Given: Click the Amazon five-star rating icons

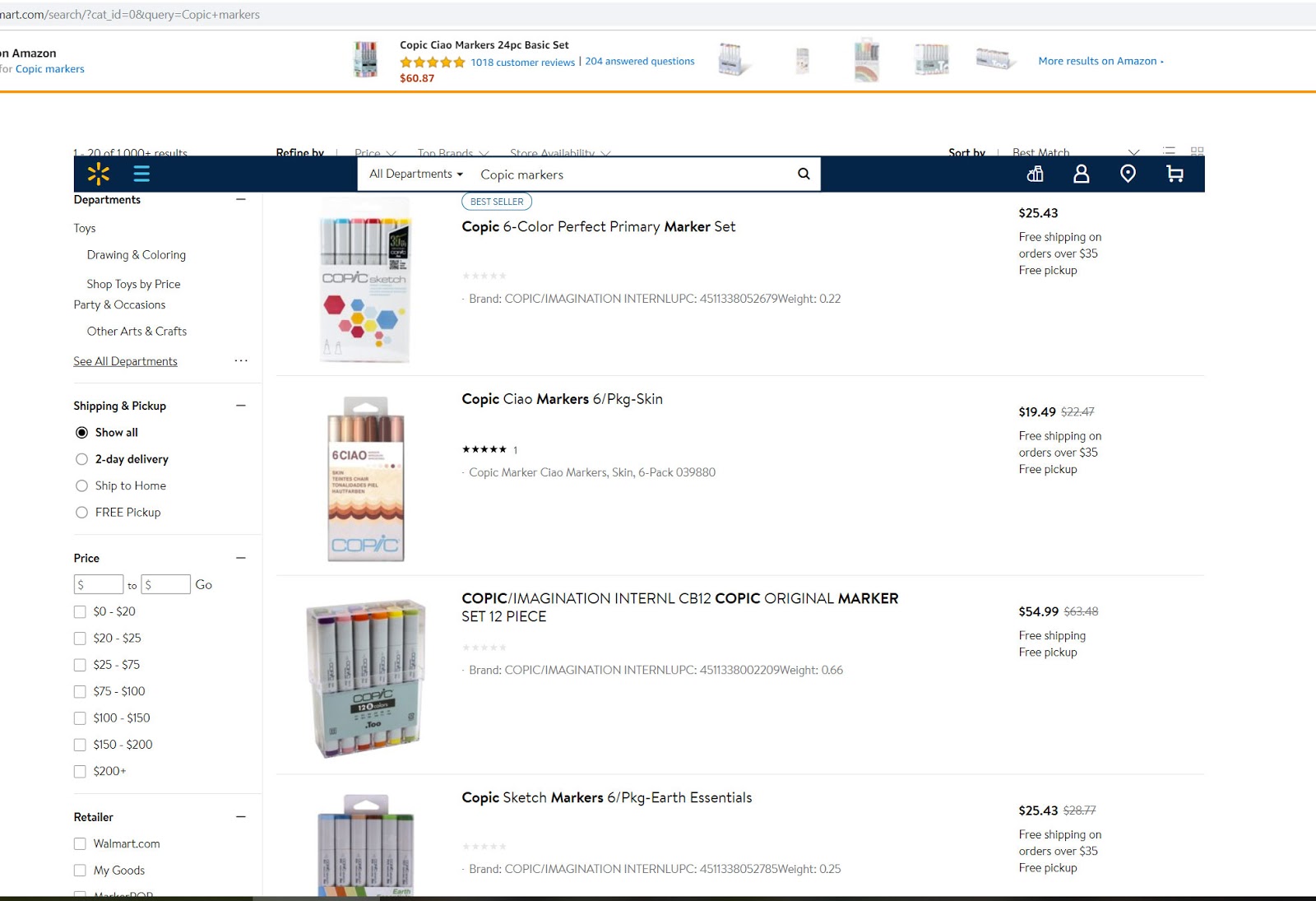Looking at the screenshot, I should [x=433, y=62].
